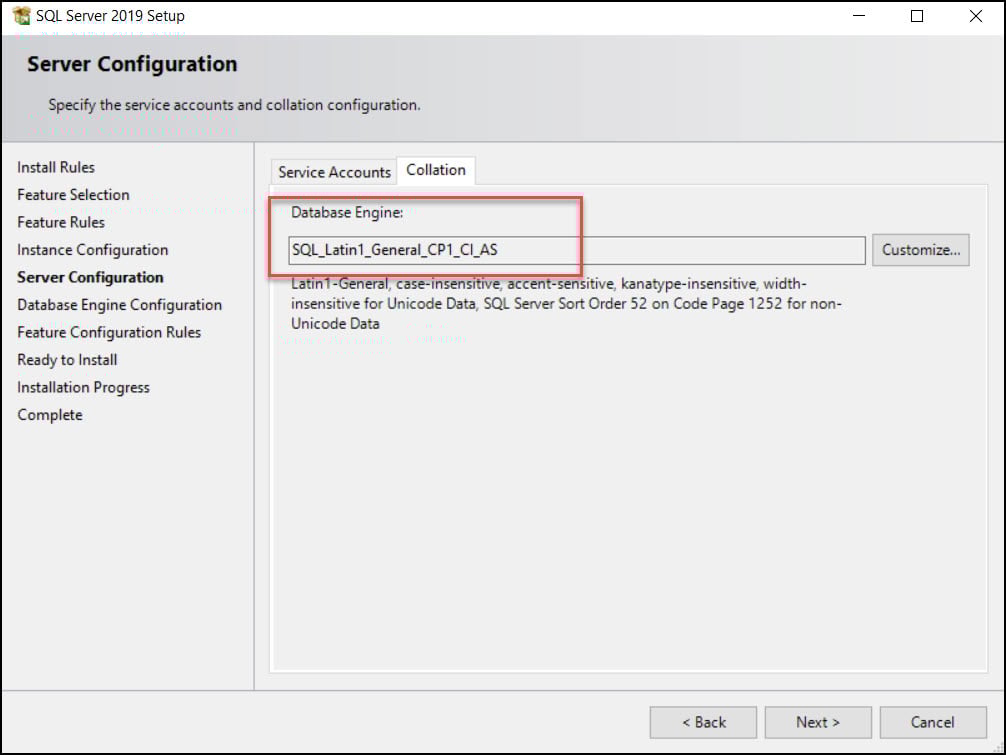Select Feature Selection step
Image resolution: width=1006 pixels, height=755 pixels.
coord(73,195)
